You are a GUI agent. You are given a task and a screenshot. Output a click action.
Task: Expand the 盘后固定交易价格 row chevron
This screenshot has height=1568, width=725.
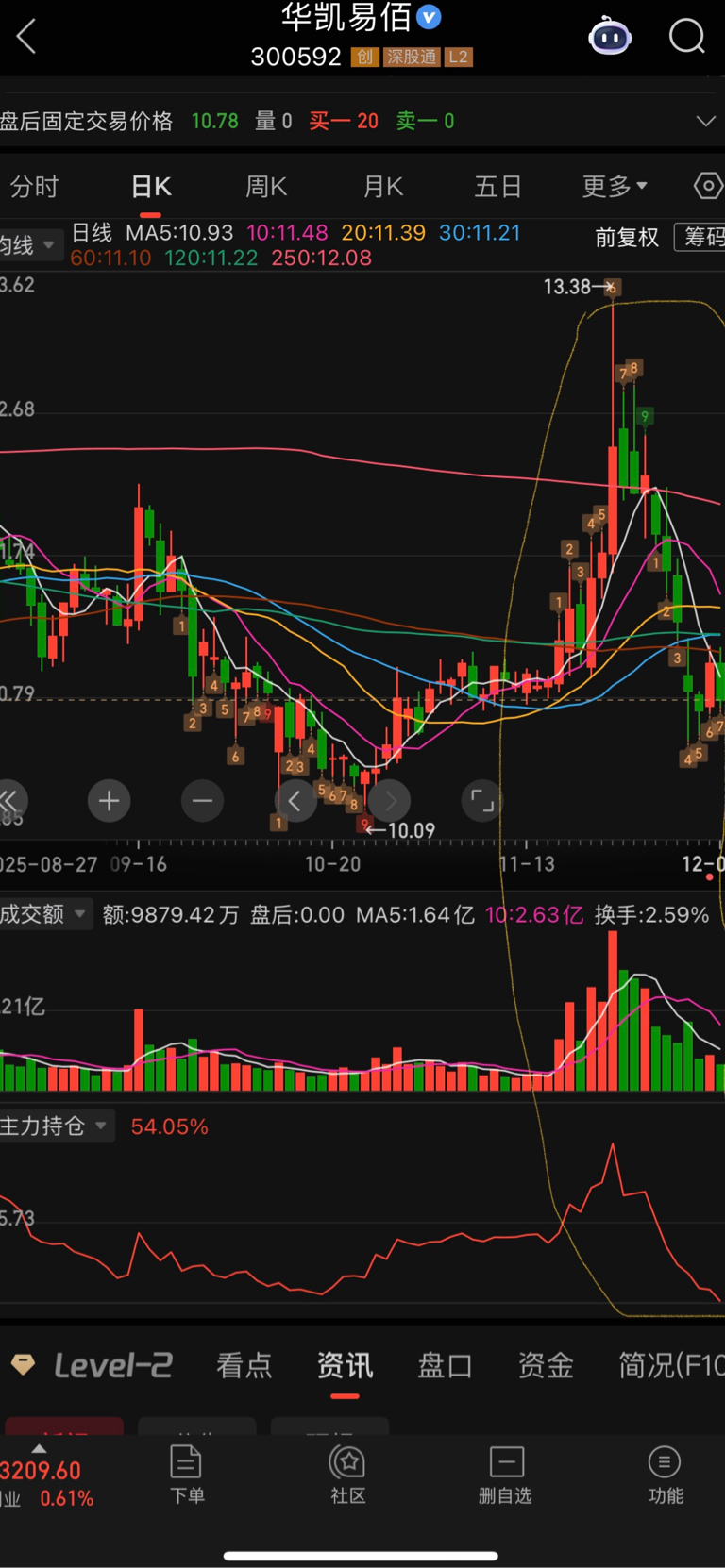tap(705, 121)
